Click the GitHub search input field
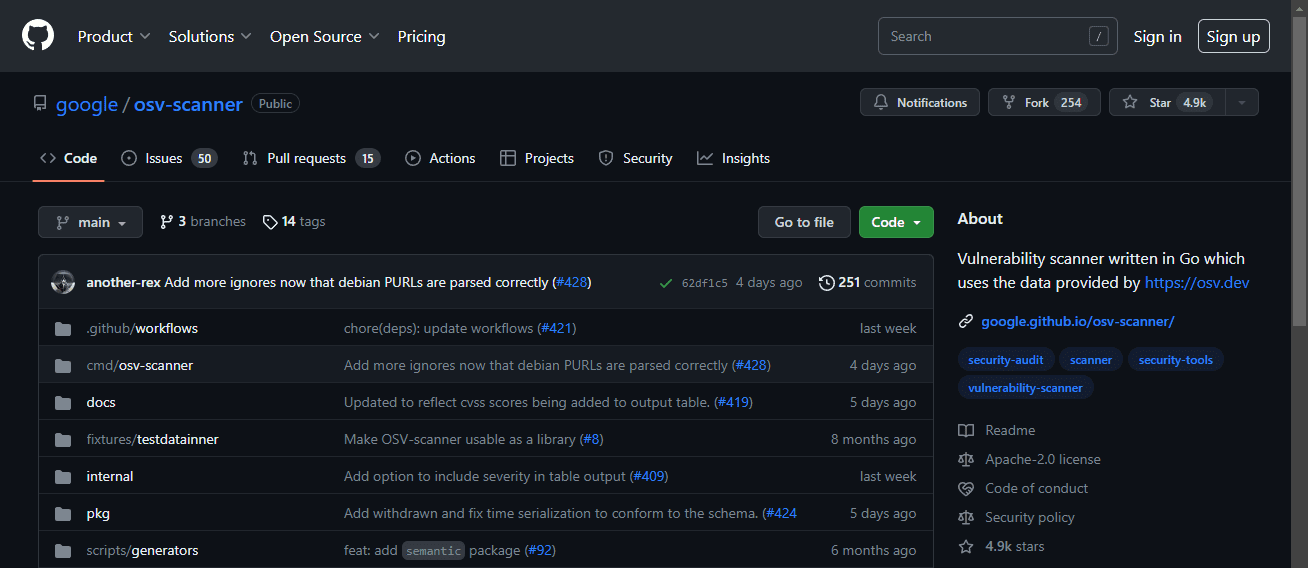The width and height of the screenshot is (1308, 568). pos(985,36)
